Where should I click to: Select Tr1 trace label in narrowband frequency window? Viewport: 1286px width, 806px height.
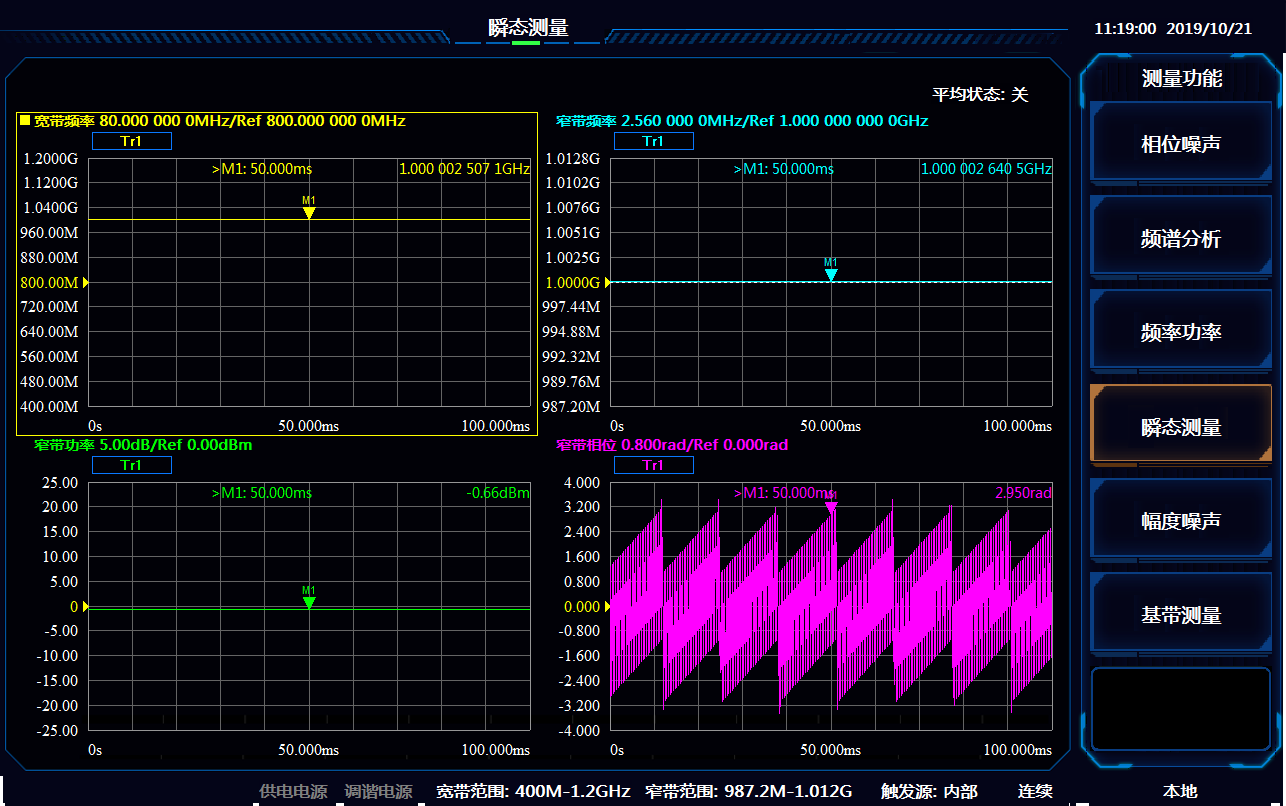tap(653, 141)
